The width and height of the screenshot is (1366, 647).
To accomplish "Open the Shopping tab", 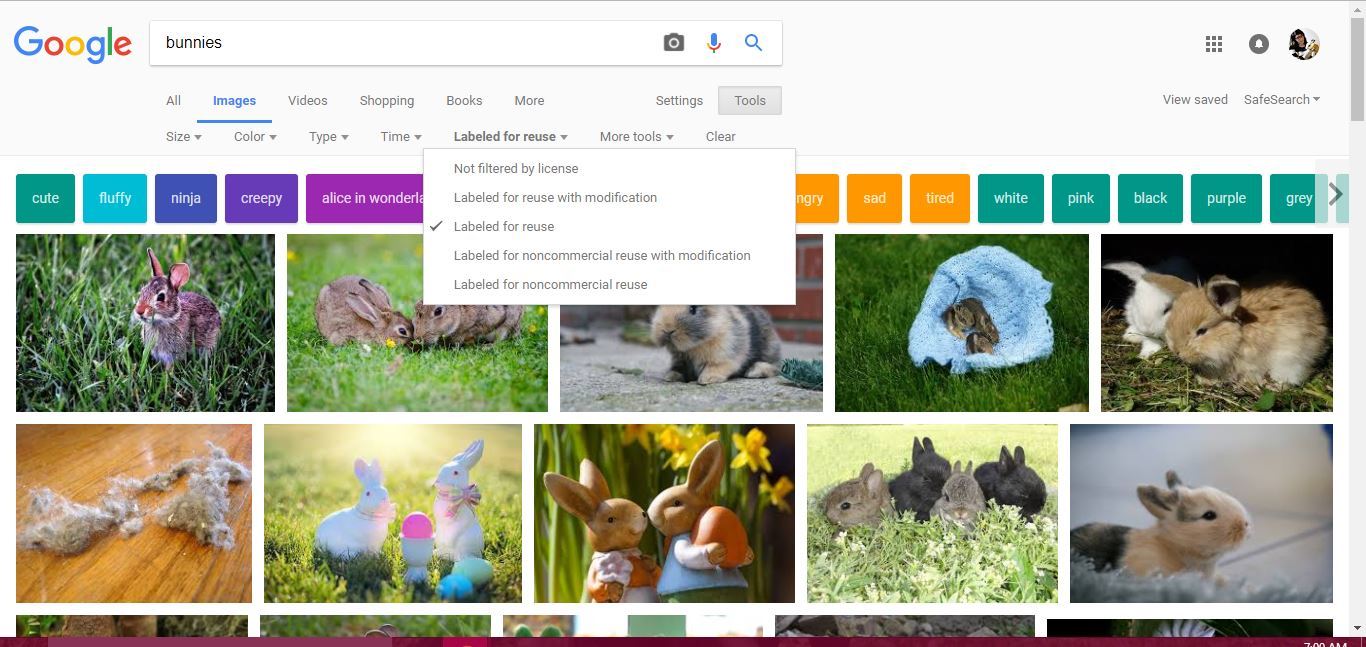I will pos(387,101).
